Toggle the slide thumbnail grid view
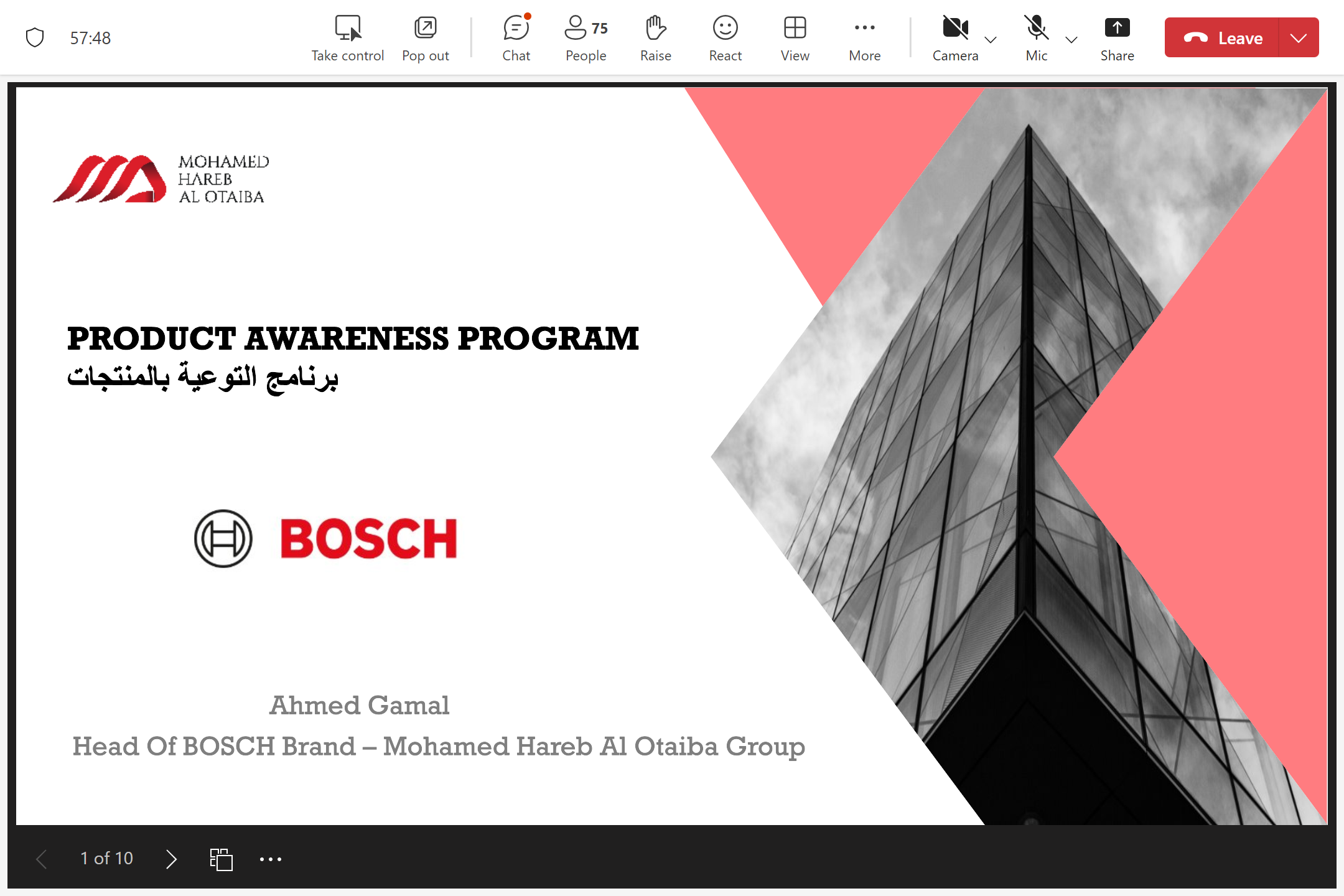Viewport: 1344px width, 896px height. (221, 859)
